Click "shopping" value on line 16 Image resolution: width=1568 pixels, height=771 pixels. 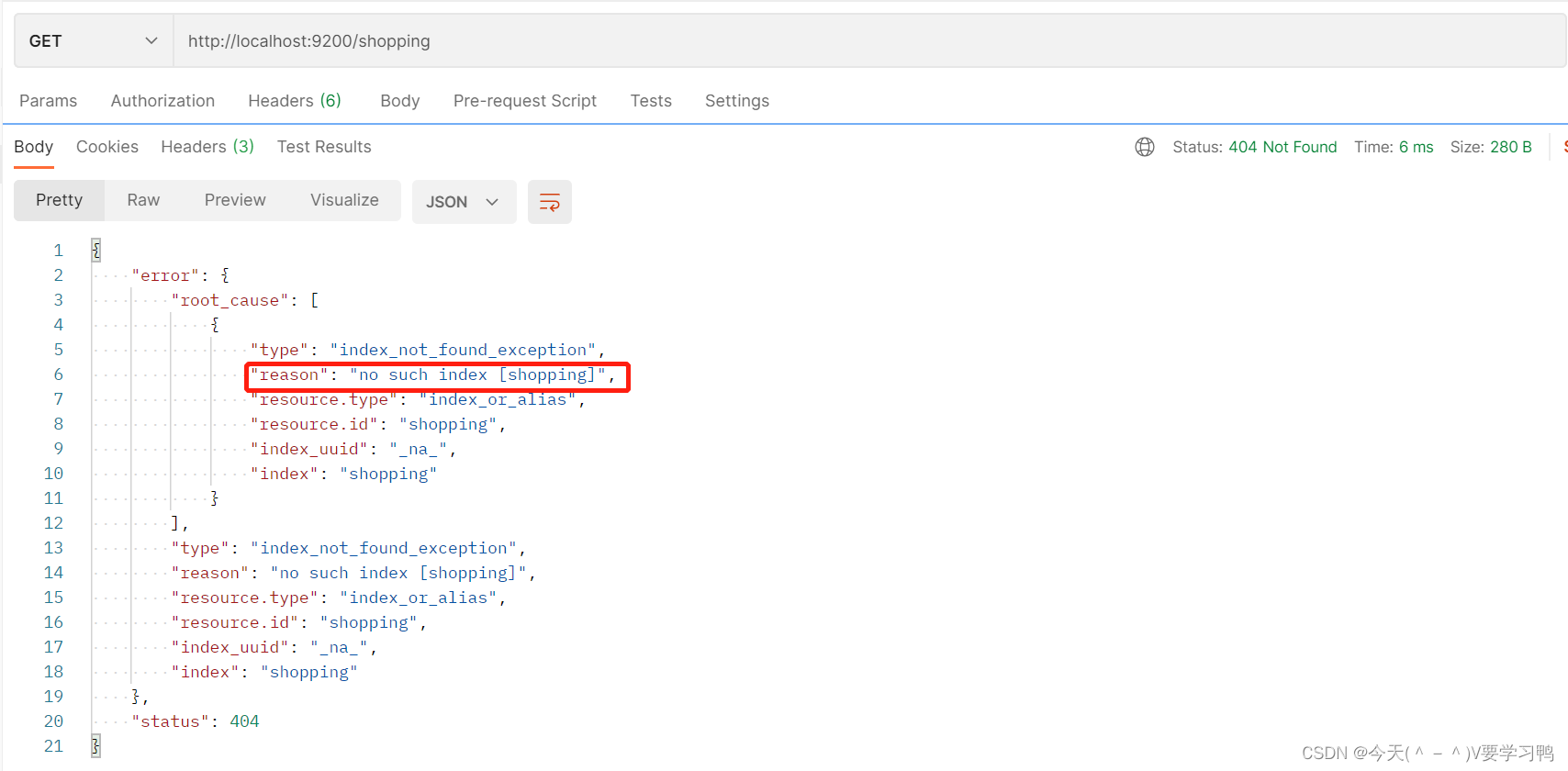369,622
